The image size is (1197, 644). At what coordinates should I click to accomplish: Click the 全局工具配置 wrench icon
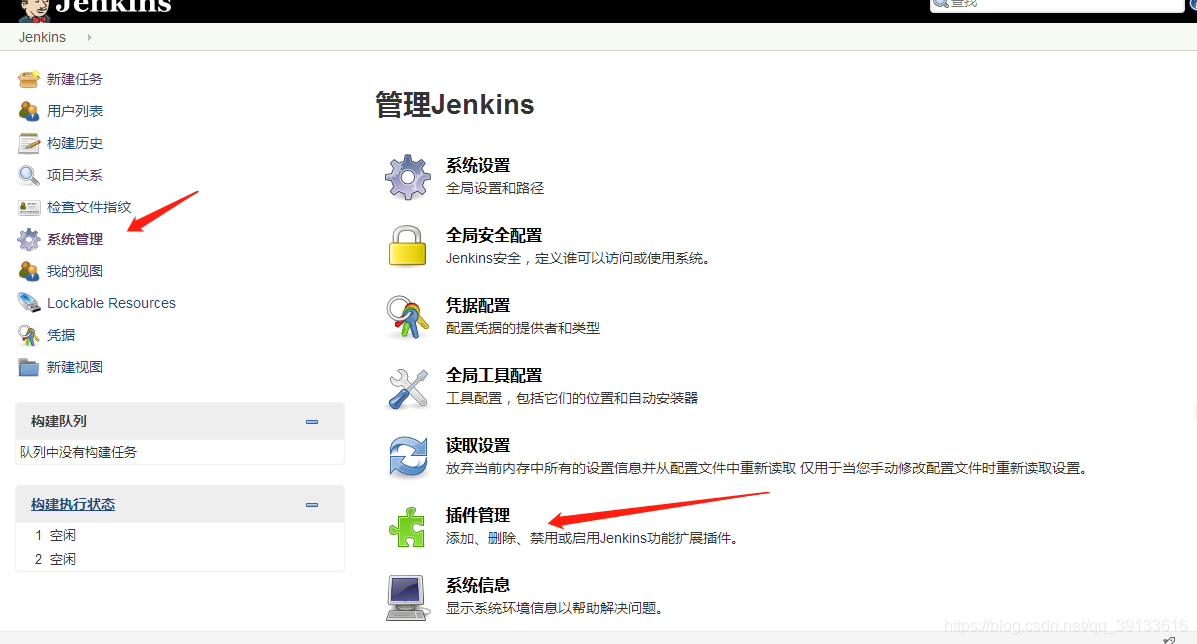[408, 388]
